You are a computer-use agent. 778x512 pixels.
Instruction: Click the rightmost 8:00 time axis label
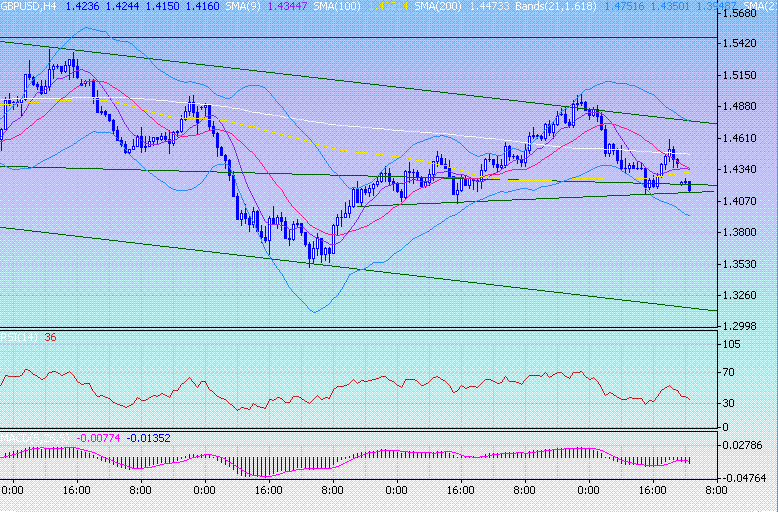tap(715, 491)
